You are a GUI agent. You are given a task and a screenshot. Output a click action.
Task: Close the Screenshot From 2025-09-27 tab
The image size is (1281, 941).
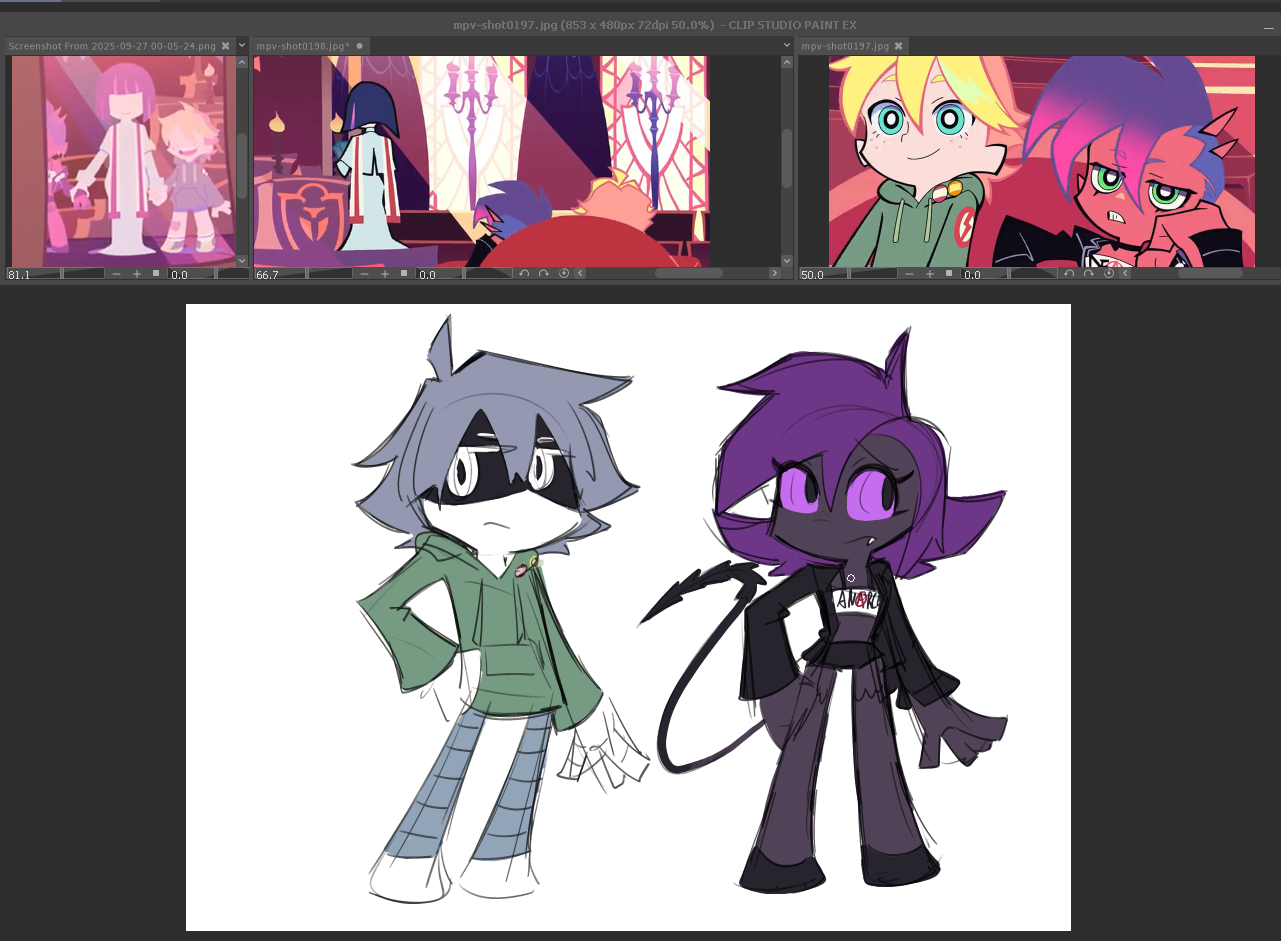click(226, 46)
